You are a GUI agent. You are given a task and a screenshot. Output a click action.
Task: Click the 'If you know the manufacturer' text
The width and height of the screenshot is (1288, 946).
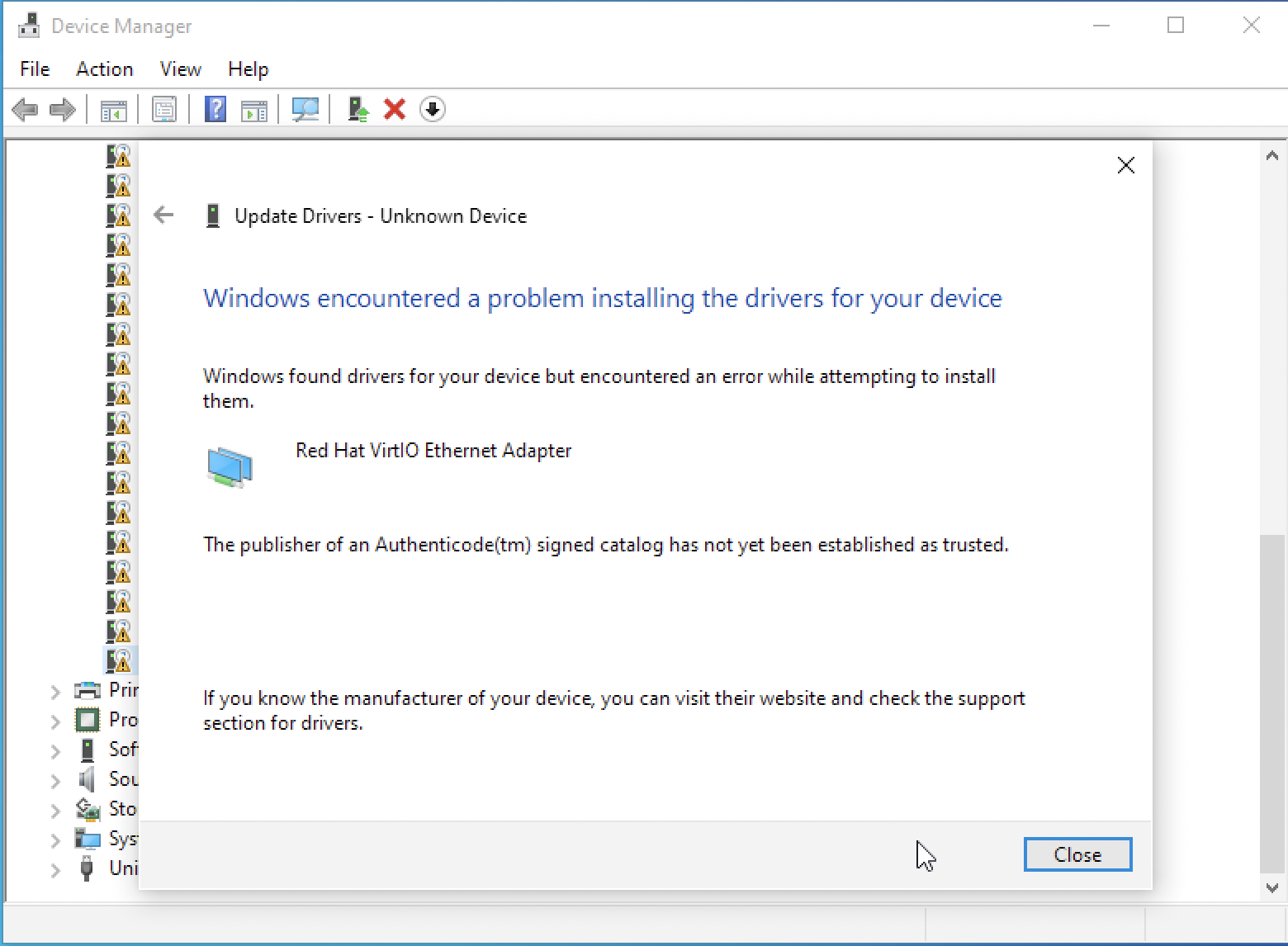614,711
